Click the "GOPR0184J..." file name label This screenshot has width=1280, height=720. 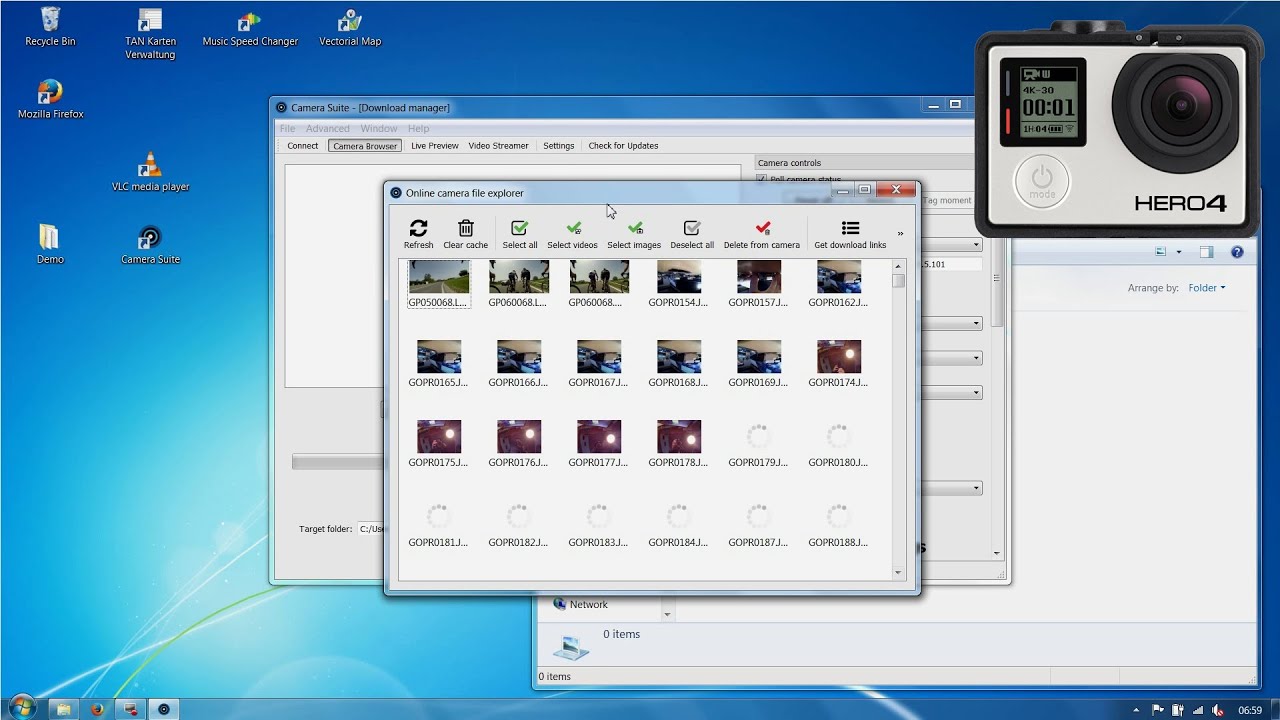pyautogui.click(x=678, y=543)
